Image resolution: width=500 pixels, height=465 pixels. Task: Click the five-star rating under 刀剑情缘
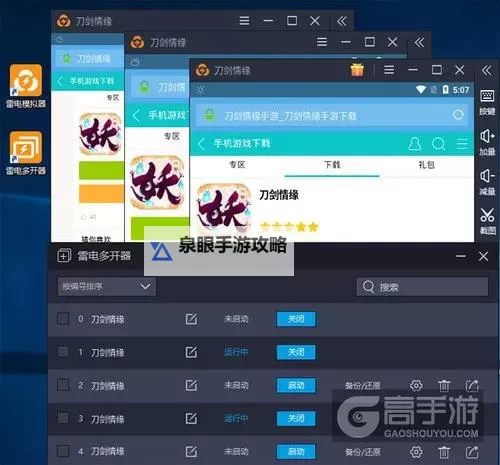point(289,227)
